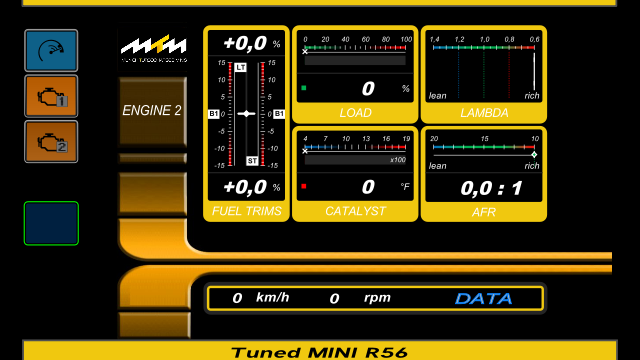The width and height of the screenshot is (640, 360).
Task: Open the LAMBDA gauge panel
Action: coord(484,74)
